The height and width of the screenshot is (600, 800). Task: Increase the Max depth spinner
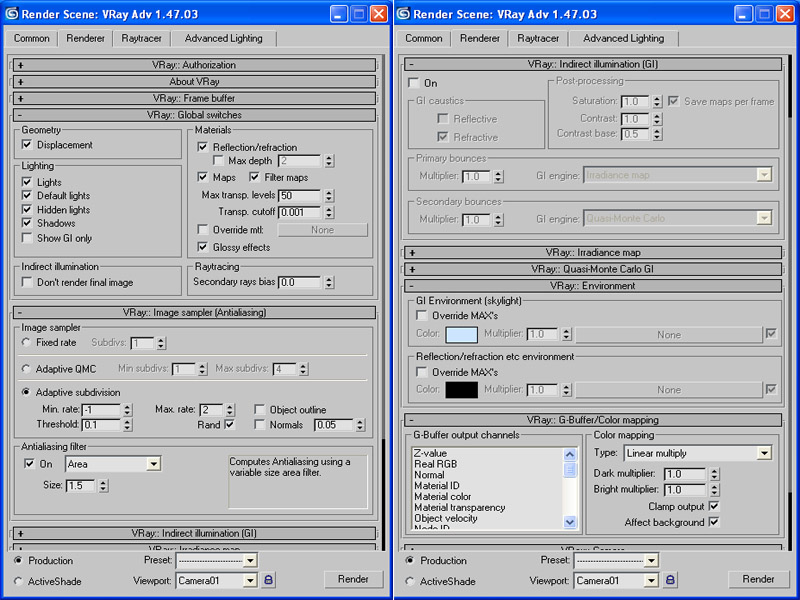[329, 158]
